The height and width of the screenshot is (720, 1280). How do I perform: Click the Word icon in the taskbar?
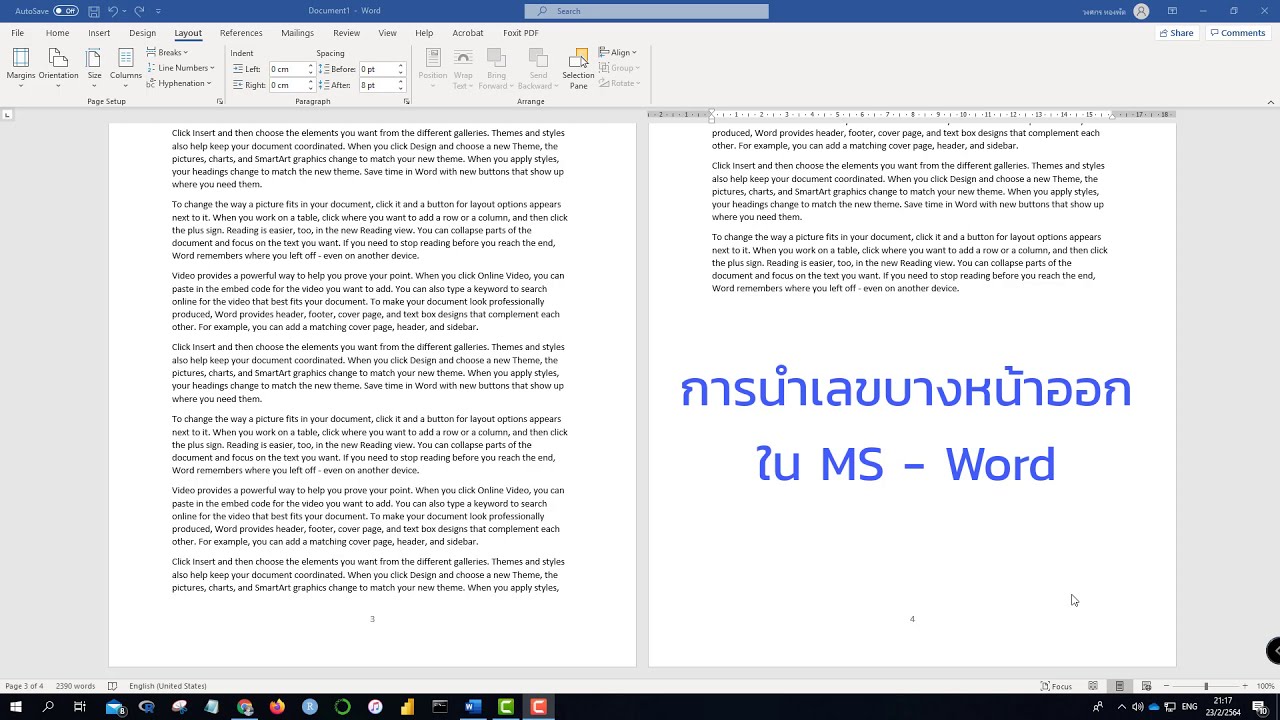(x=472, y=707)
